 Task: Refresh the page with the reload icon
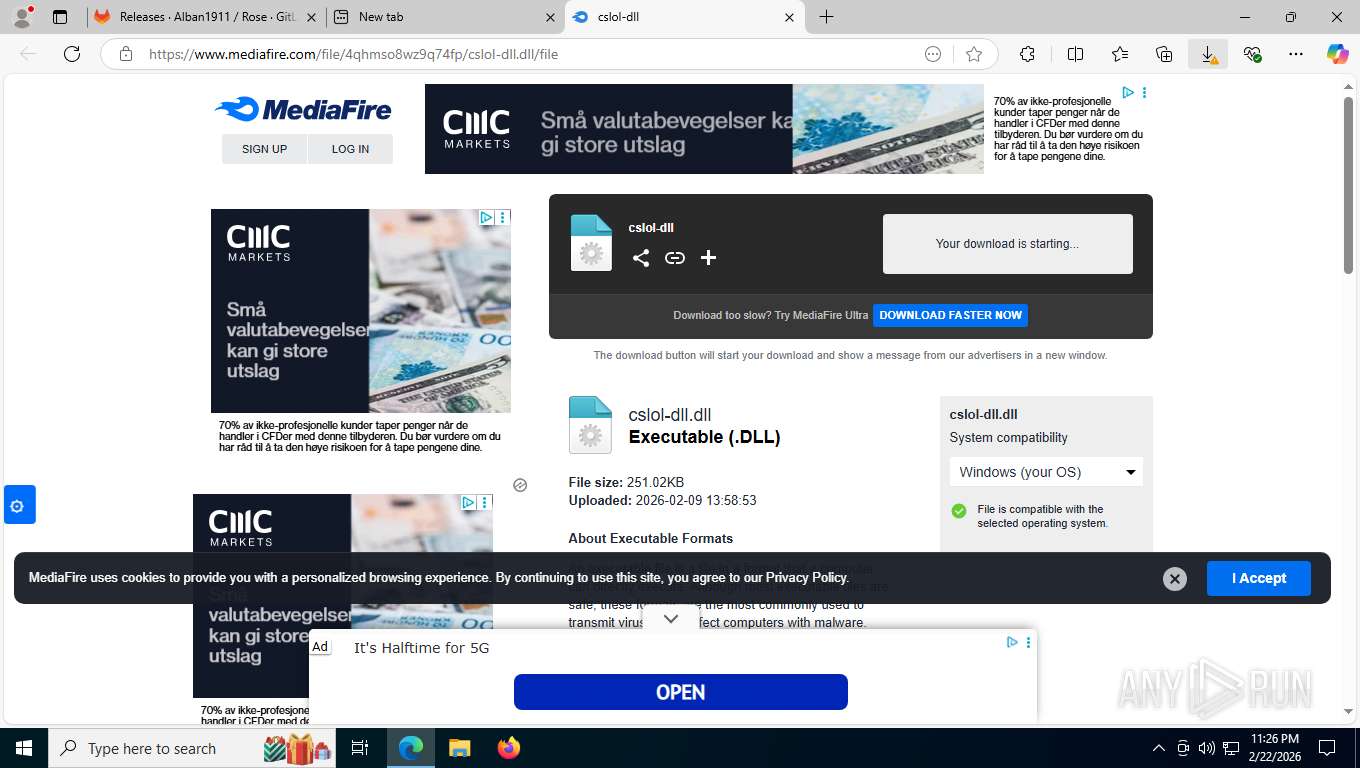pos(72,54)
